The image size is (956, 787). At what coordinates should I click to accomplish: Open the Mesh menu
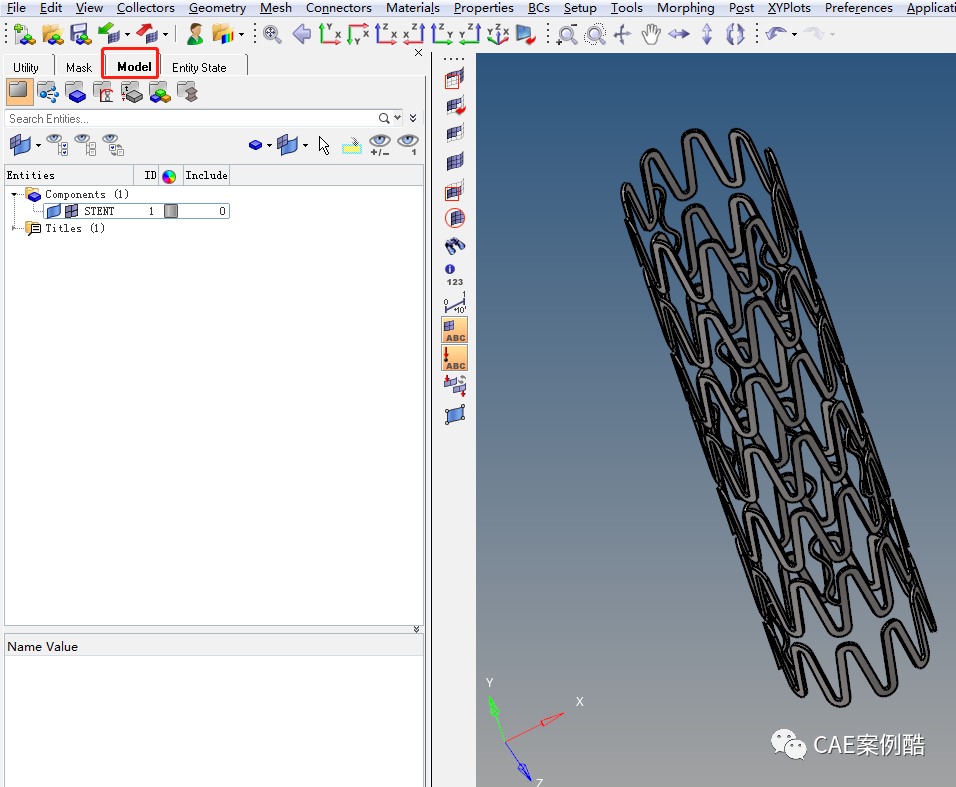[276, 7]
